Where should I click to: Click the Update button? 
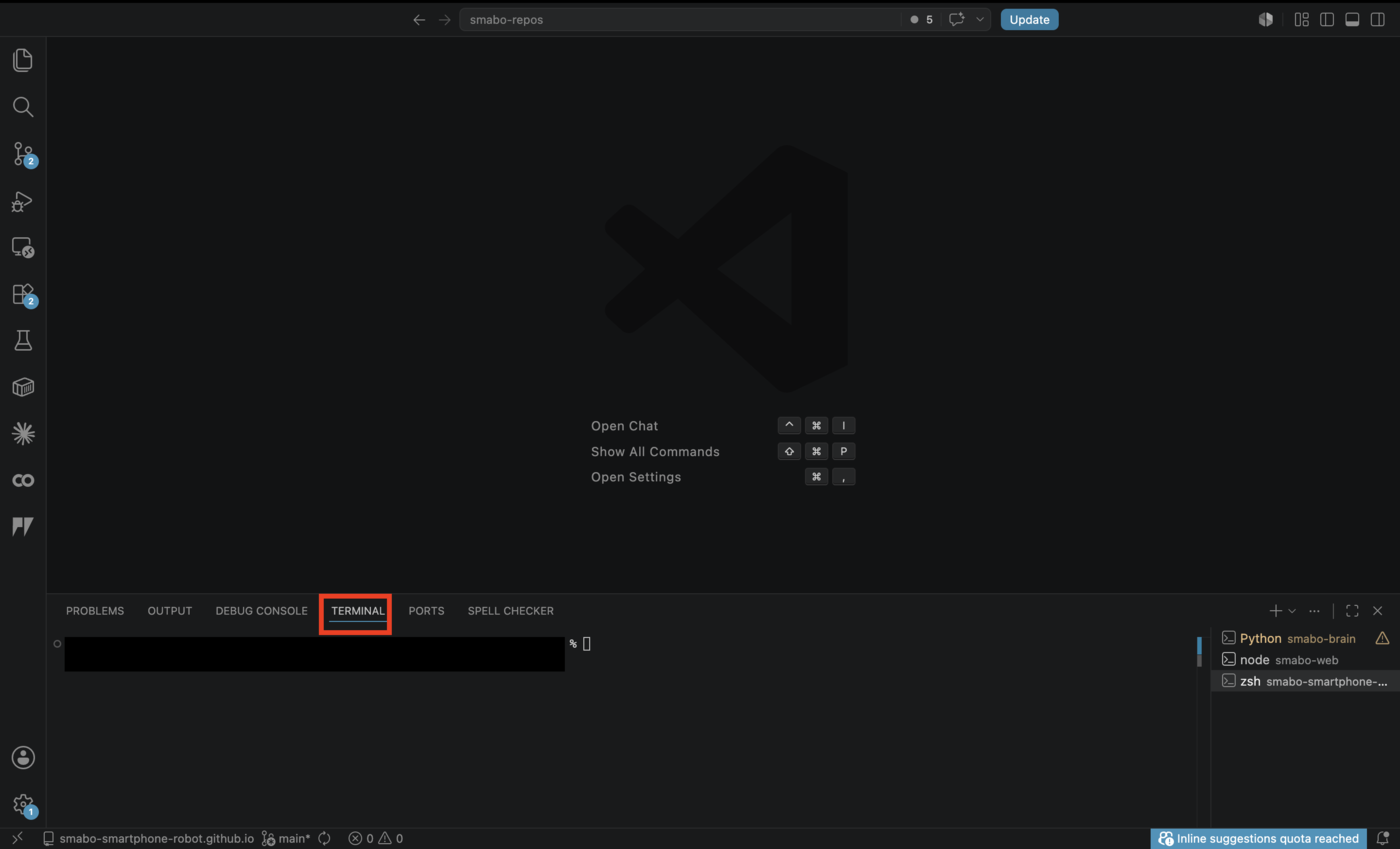1029,19
